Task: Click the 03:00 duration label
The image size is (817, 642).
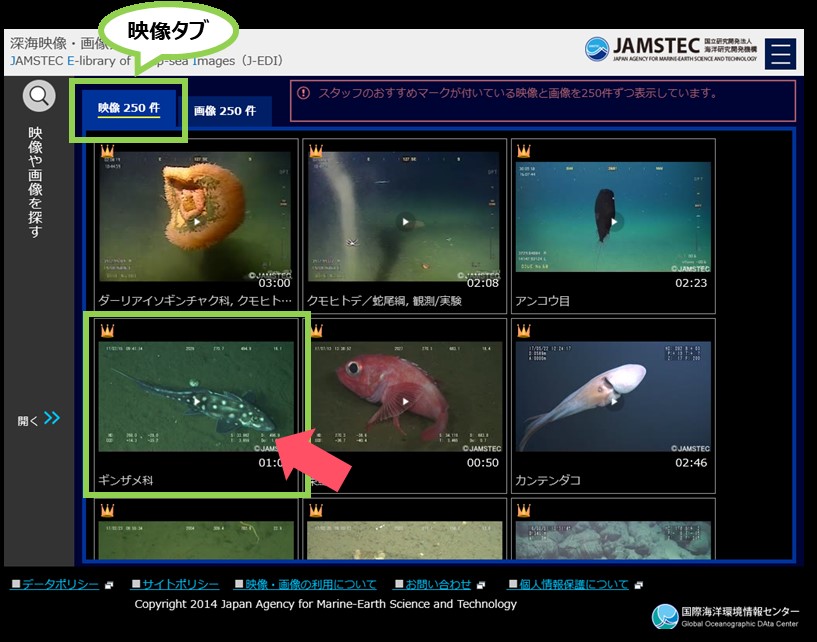Action: pyautogui.click(x=275, y=283)
